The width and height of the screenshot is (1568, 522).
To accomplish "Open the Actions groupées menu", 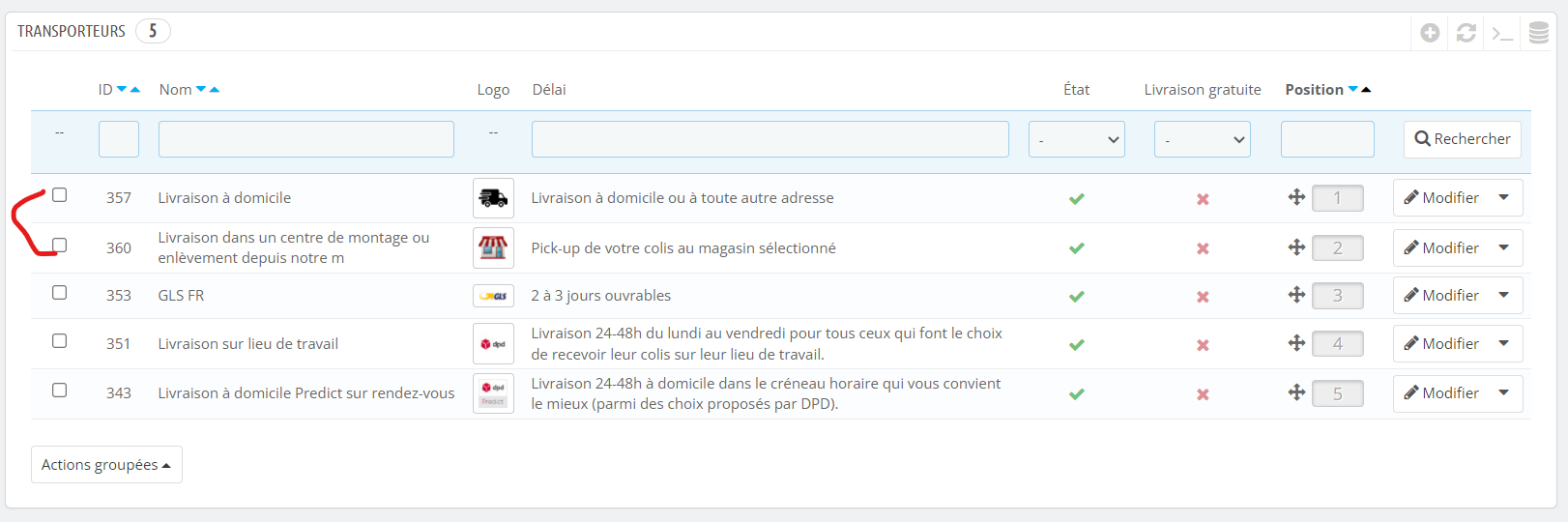I will click(106, 465).
